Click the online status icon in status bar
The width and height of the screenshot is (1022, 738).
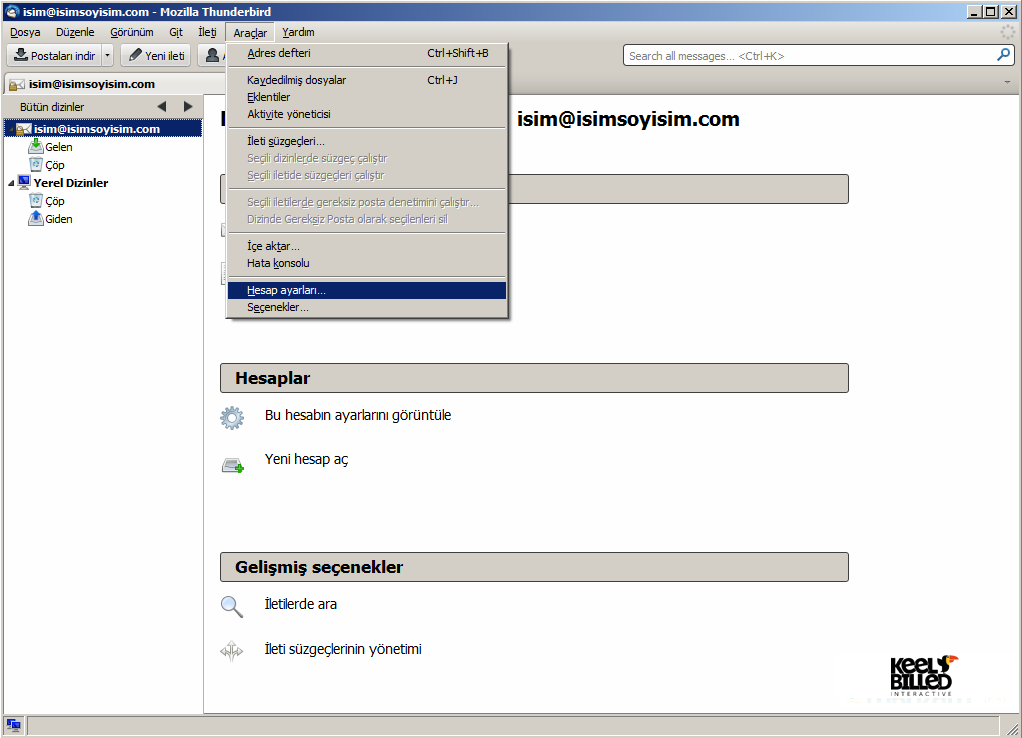(x=13, y=725)
